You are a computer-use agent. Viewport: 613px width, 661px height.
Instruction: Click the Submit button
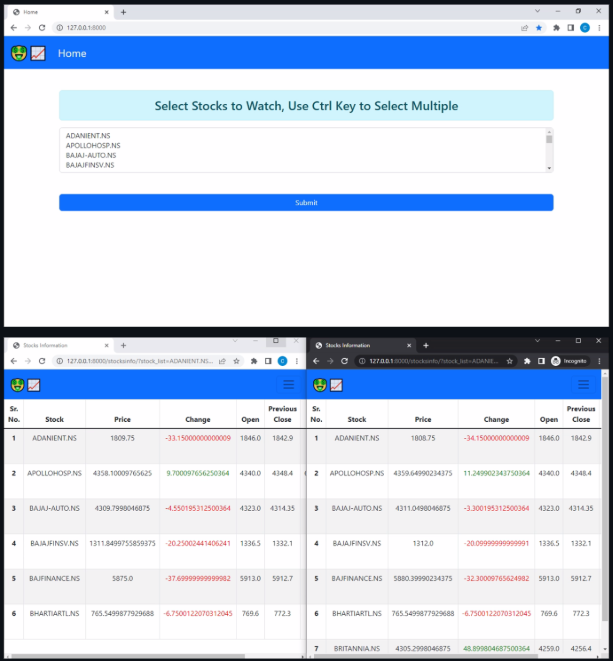click(x=306, y=202)
